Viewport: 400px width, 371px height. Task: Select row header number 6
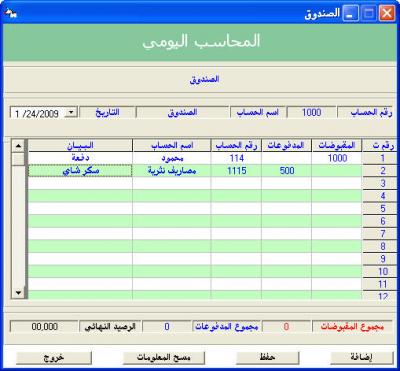(380, 221)
